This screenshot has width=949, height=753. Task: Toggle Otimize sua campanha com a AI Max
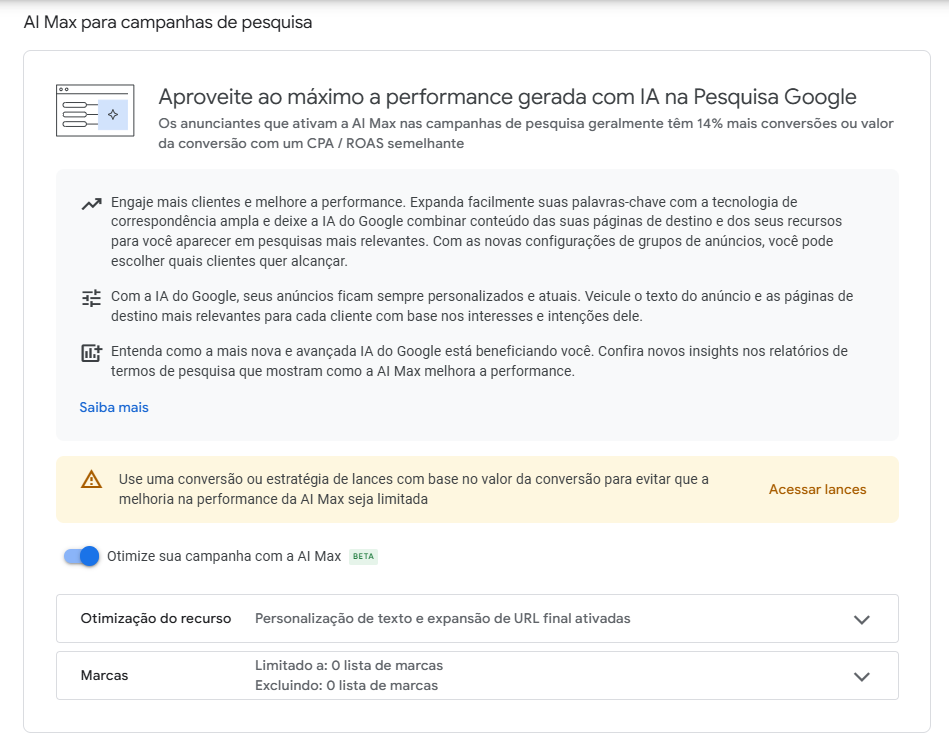(x=82, y=556)
